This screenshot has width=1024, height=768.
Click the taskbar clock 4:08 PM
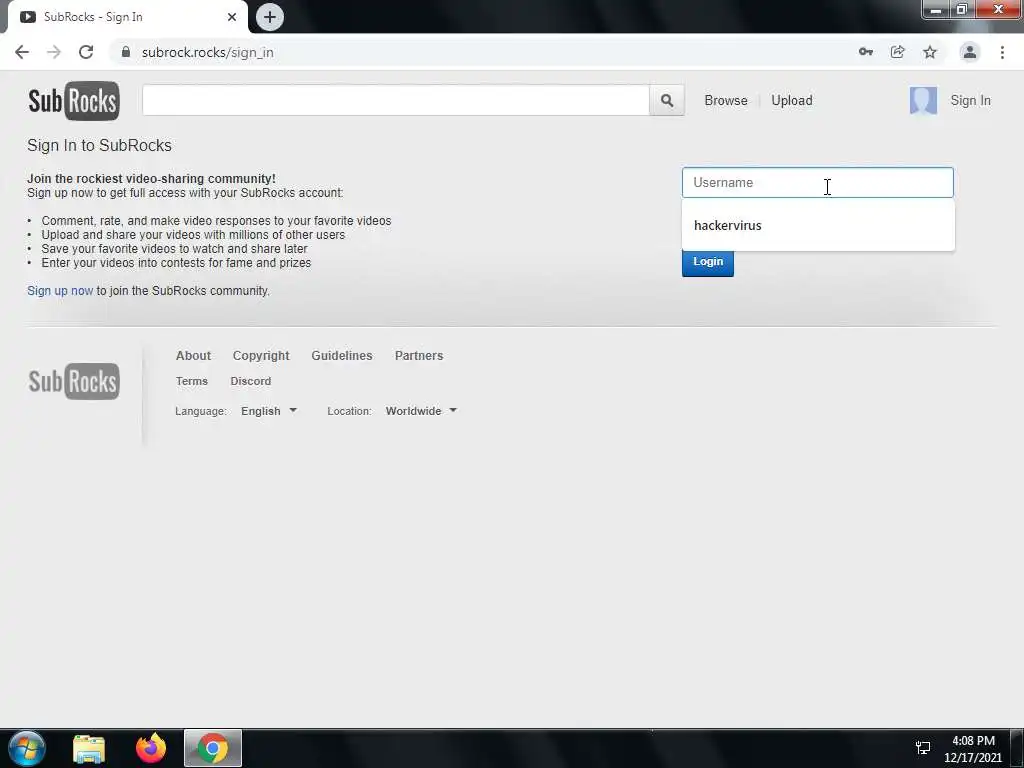(x=973, y=741)
